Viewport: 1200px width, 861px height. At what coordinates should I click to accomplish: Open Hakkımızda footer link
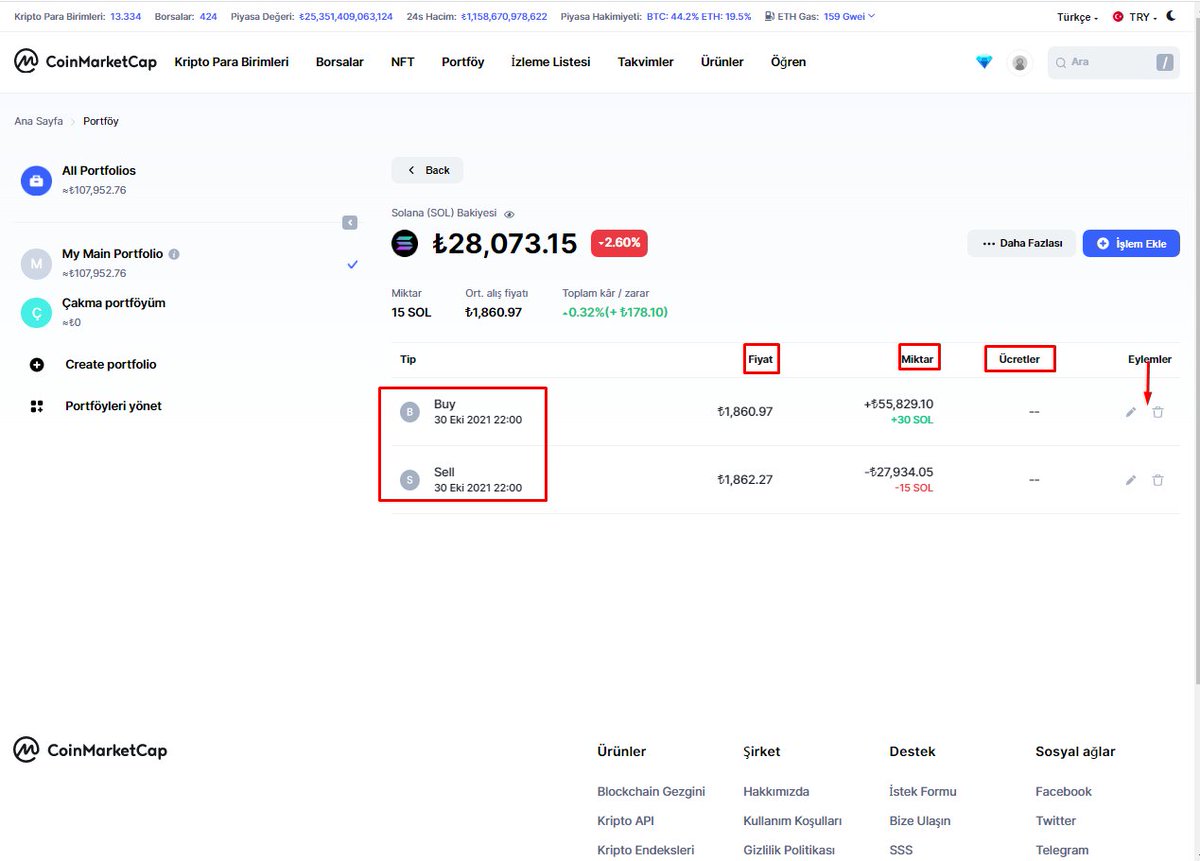(776, 791)
